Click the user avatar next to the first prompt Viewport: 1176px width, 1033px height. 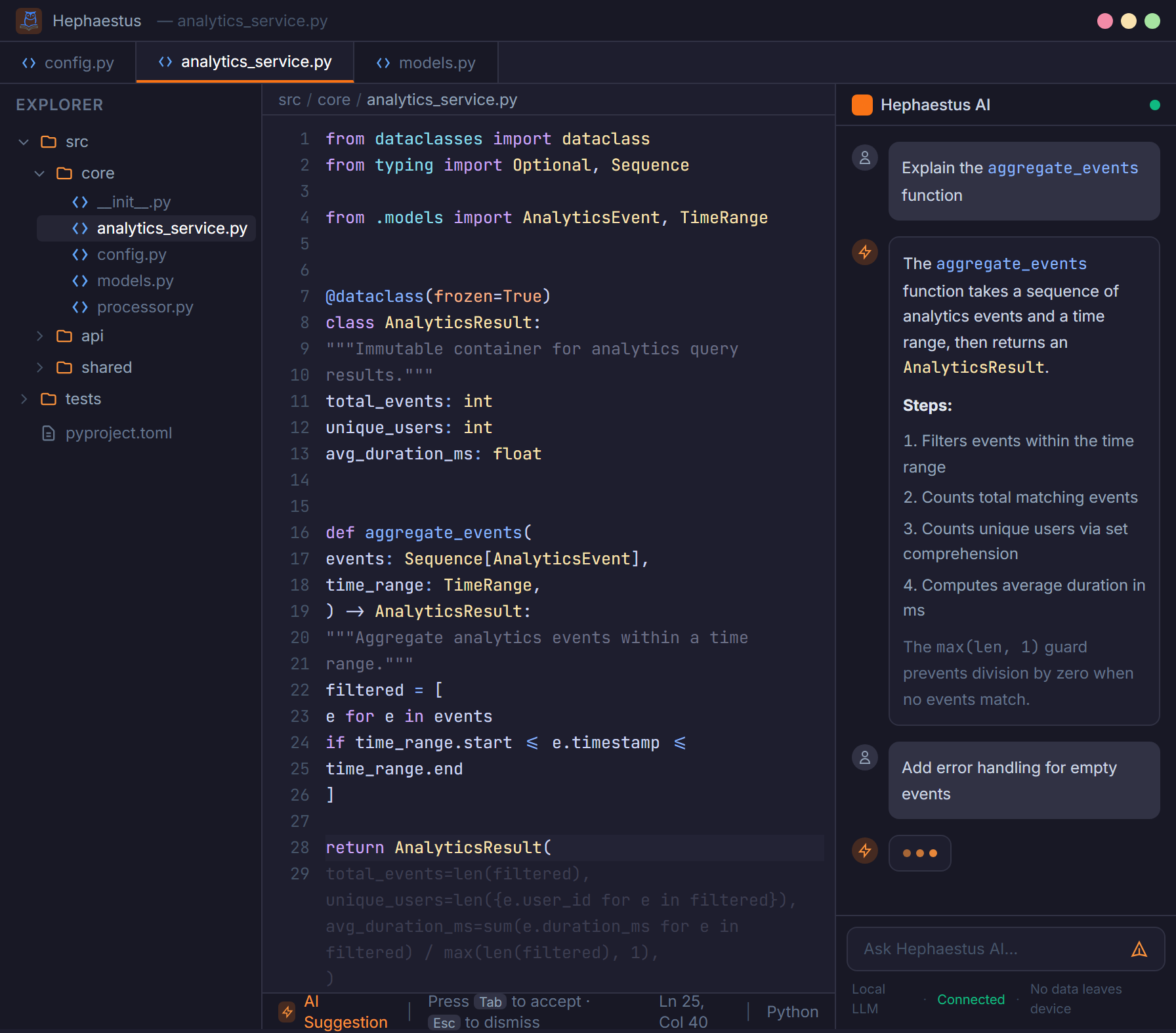click(864, 158)
